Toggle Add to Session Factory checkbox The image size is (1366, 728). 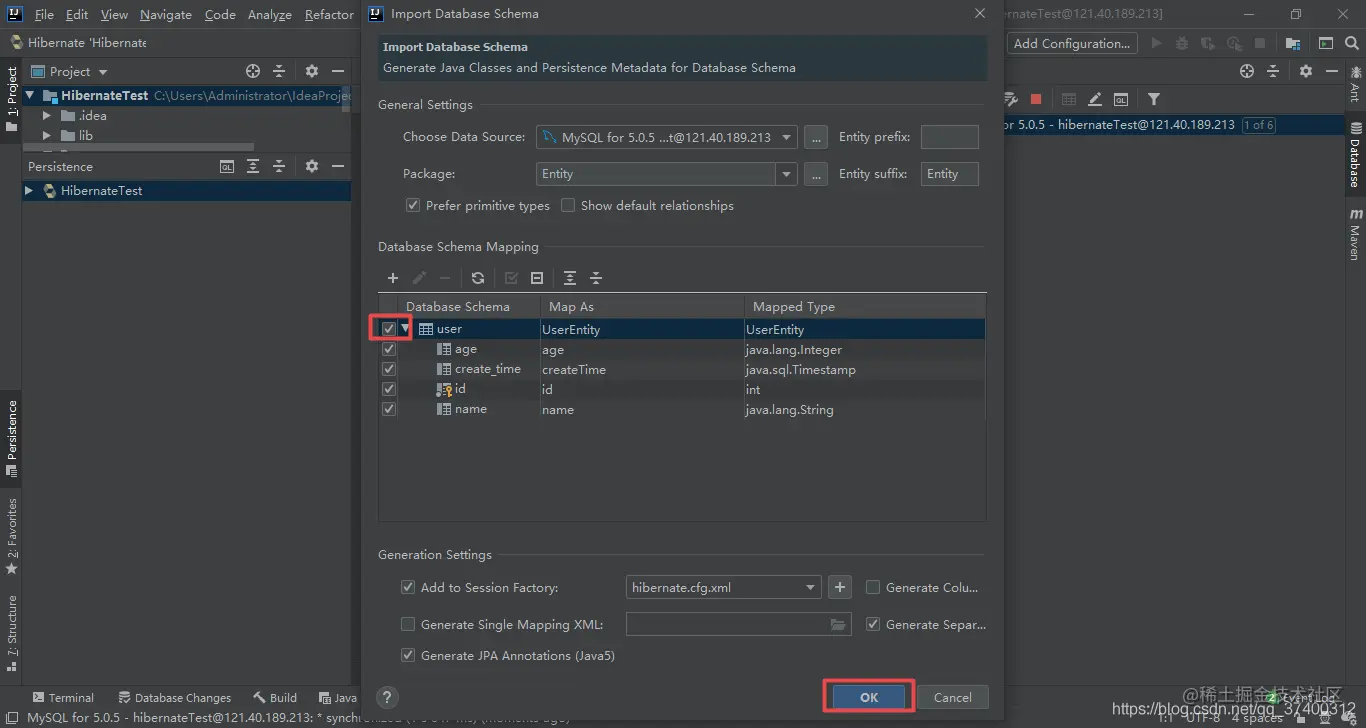(407, 588)
